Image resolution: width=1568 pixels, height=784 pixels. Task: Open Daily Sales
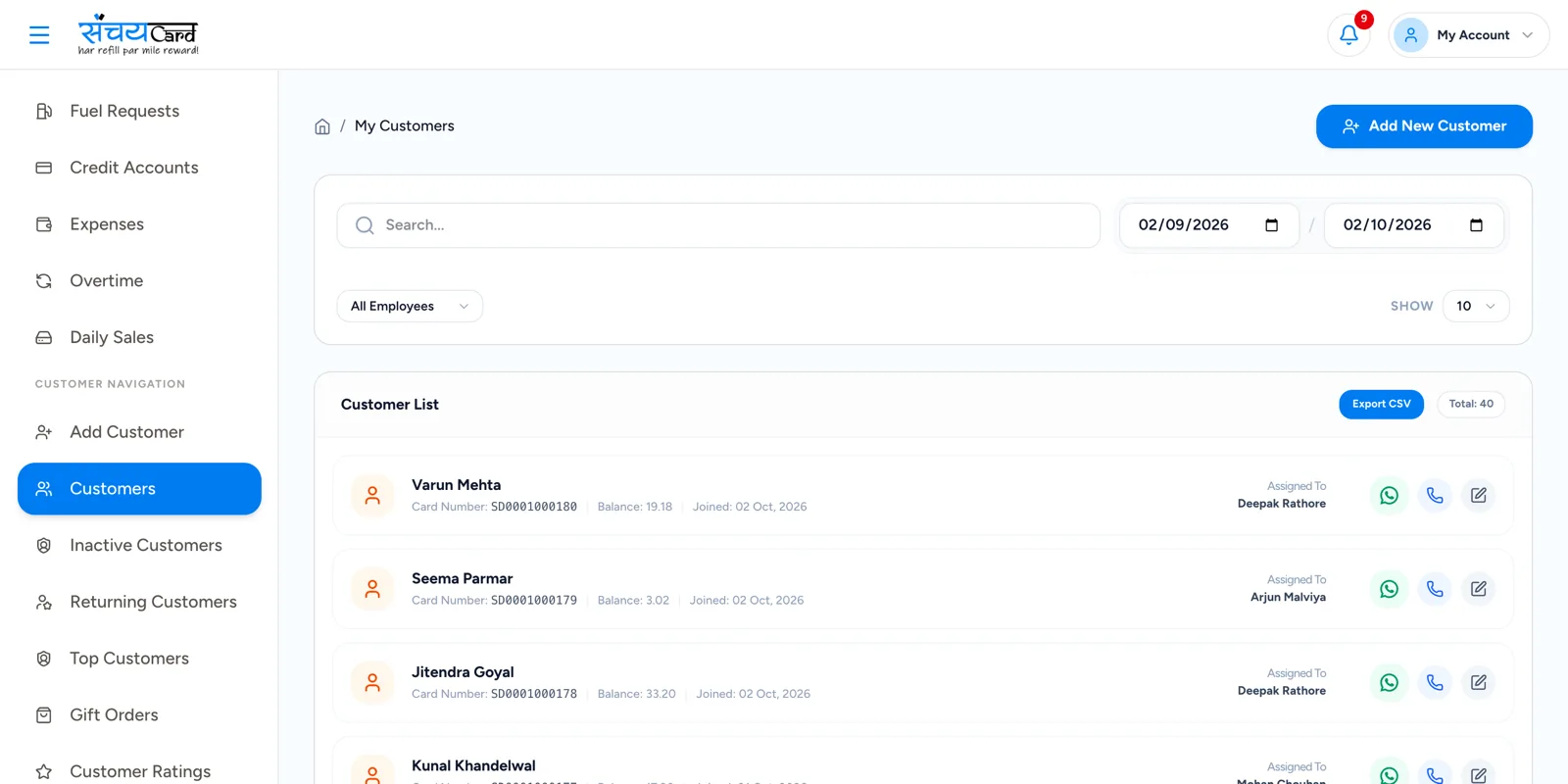139,337
